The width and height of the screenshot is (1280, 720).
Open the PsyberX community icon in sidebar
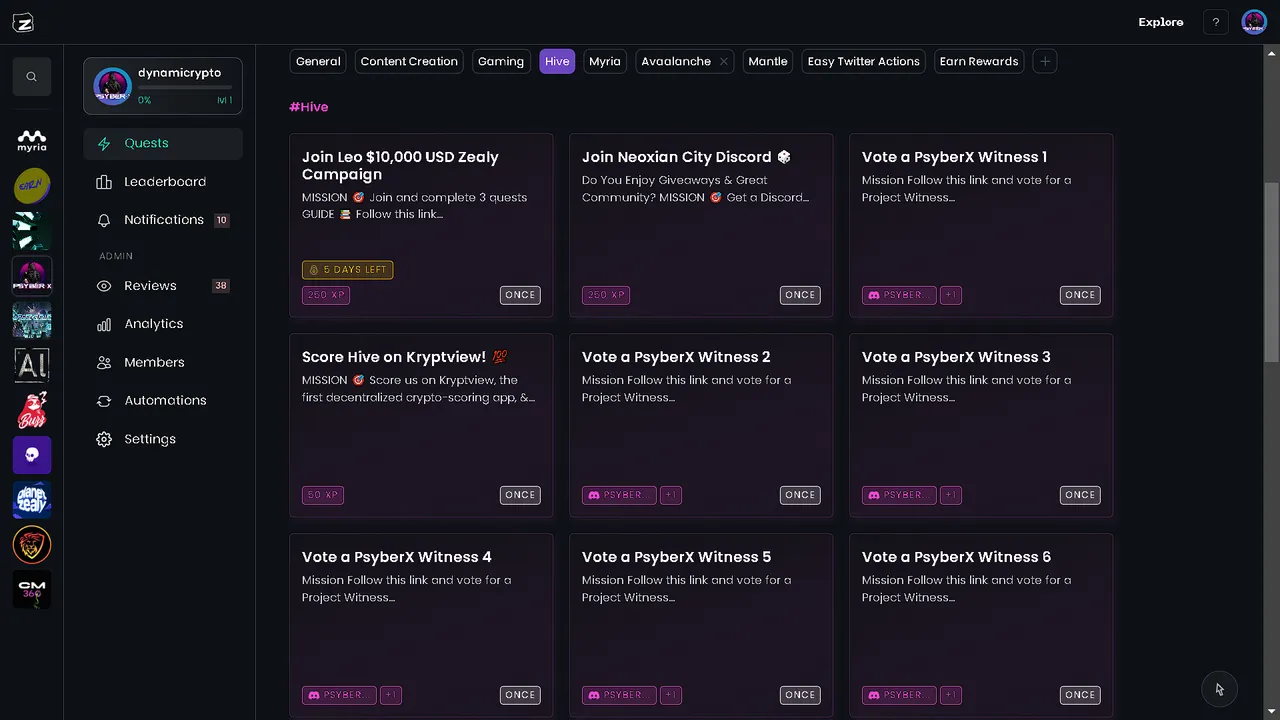(x=32, y=275)
